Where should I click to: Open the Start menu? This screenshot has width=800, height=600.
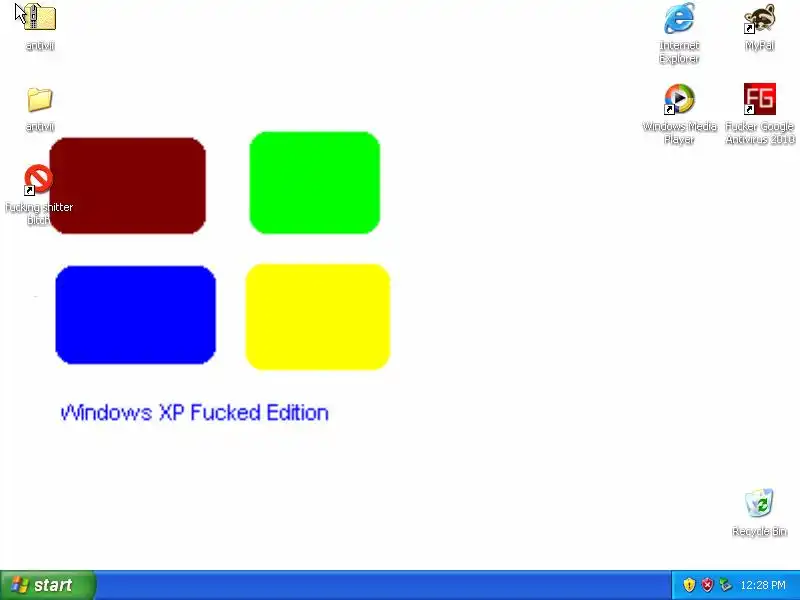[x=47, y=585]
